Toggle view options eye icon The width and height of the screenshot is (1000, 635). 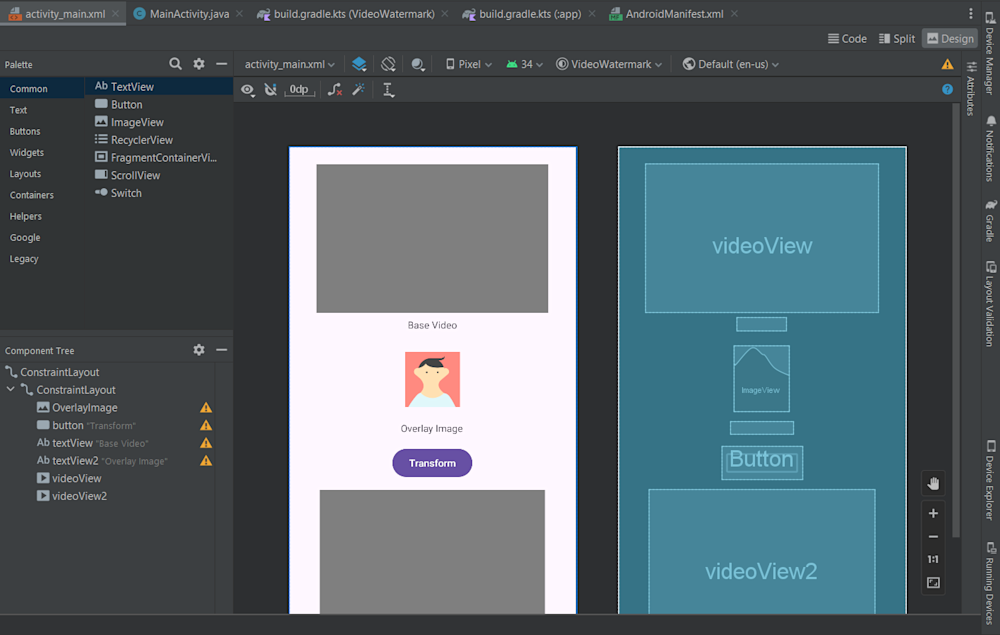247,90
